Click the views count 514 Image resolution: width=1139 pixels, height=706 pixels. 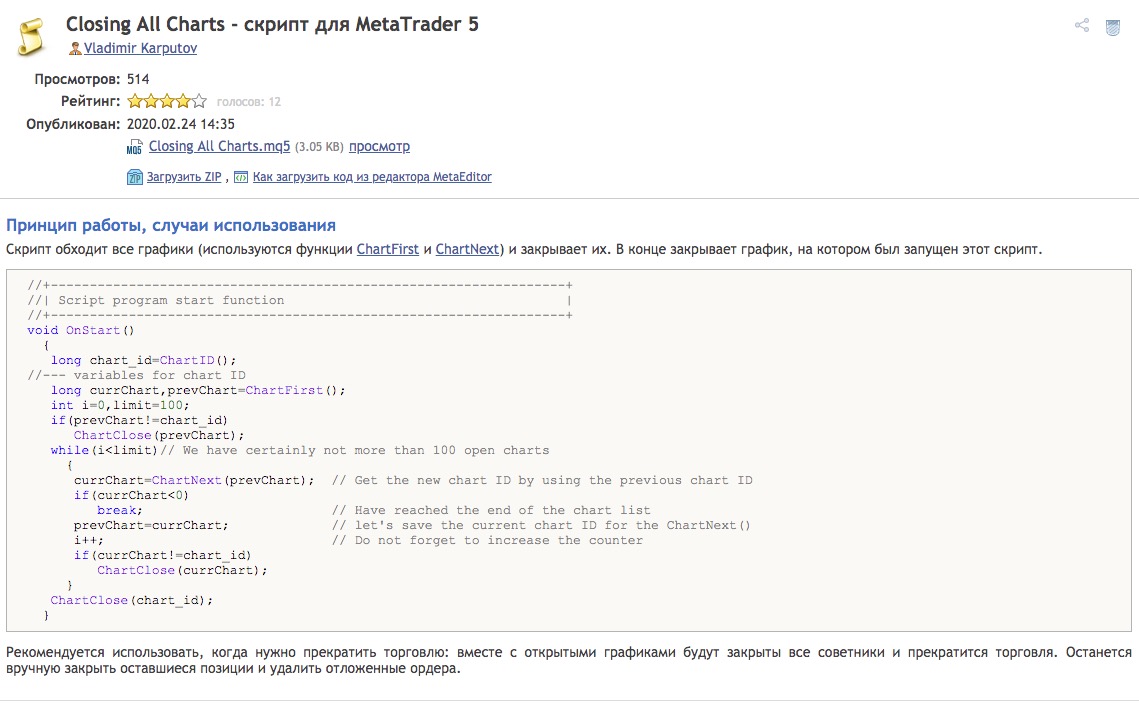138,79
